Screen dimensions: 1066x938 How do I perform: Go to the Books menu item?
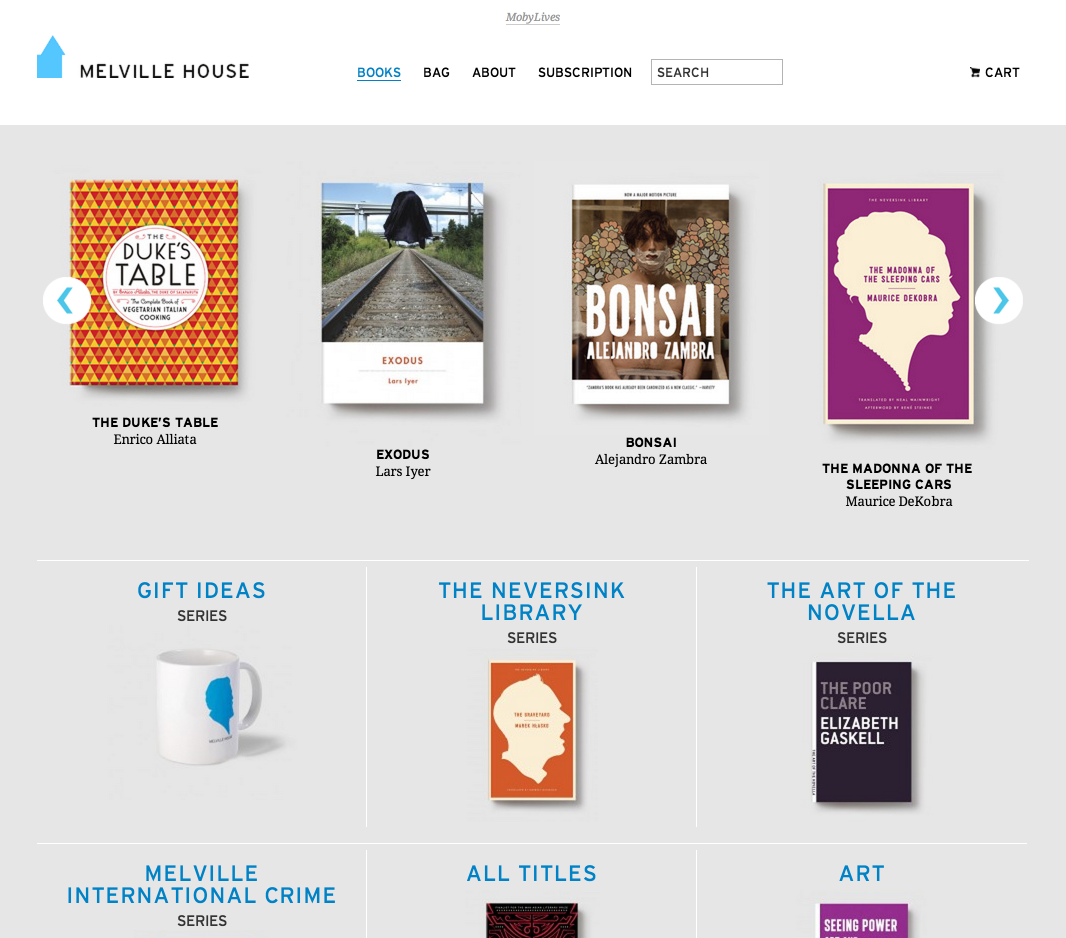click(379, 72)
